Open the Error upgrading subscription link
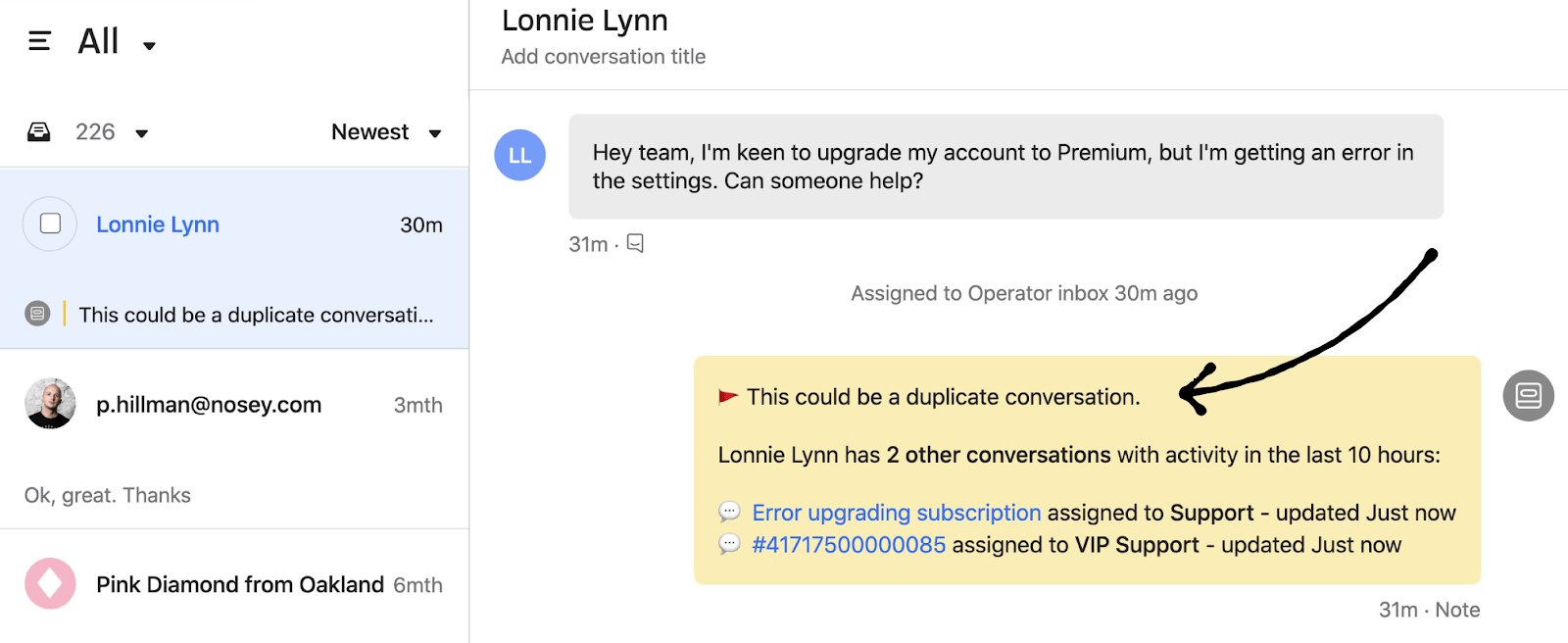 click(896, 513)
